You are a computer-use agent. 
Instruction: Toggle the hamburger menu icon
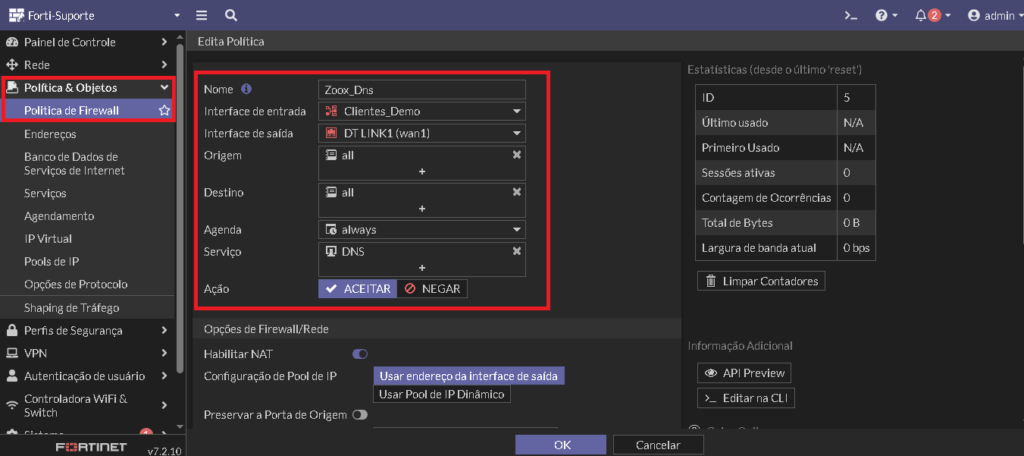(202, 15)
